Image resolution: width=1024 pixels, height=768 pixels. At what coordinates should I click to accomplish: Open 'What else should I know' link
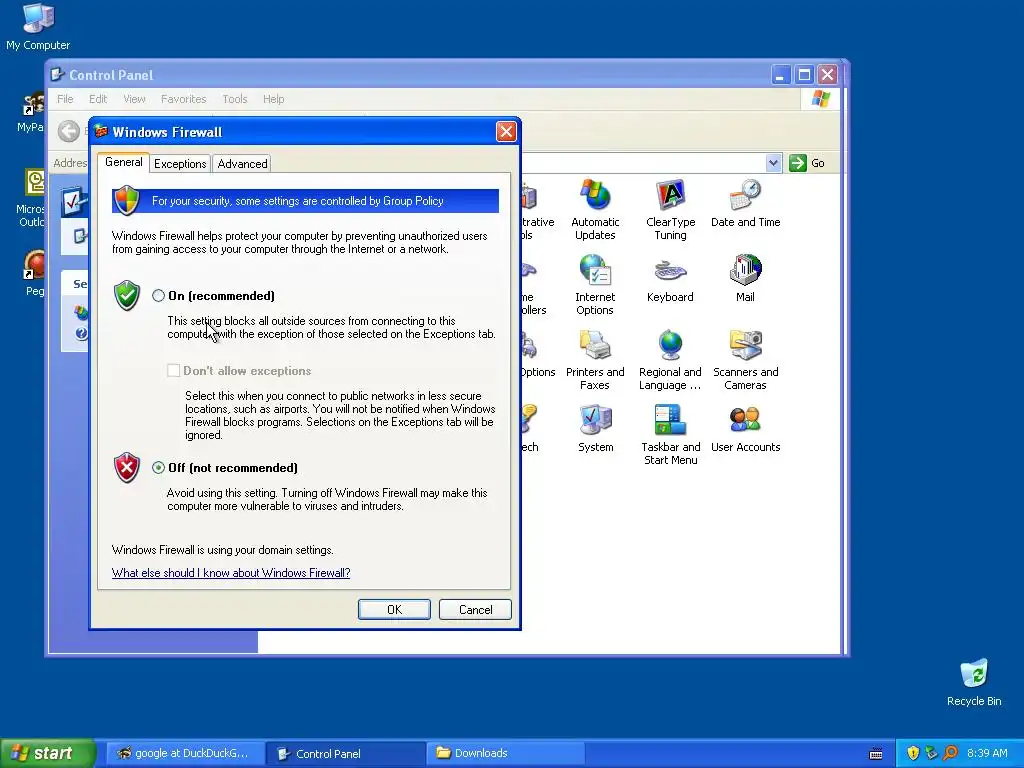(231, 573)
